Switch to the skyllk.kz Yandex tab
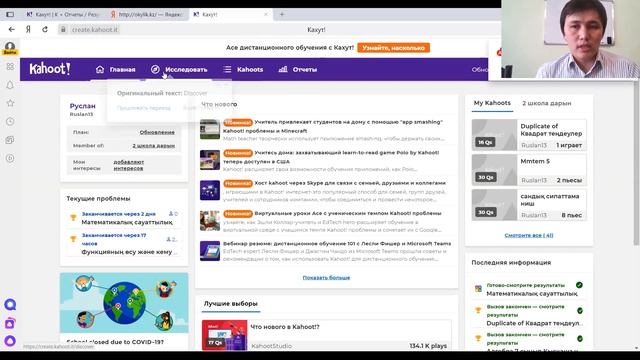The height and width of the screenshot is (360, 640). [147, 14]
